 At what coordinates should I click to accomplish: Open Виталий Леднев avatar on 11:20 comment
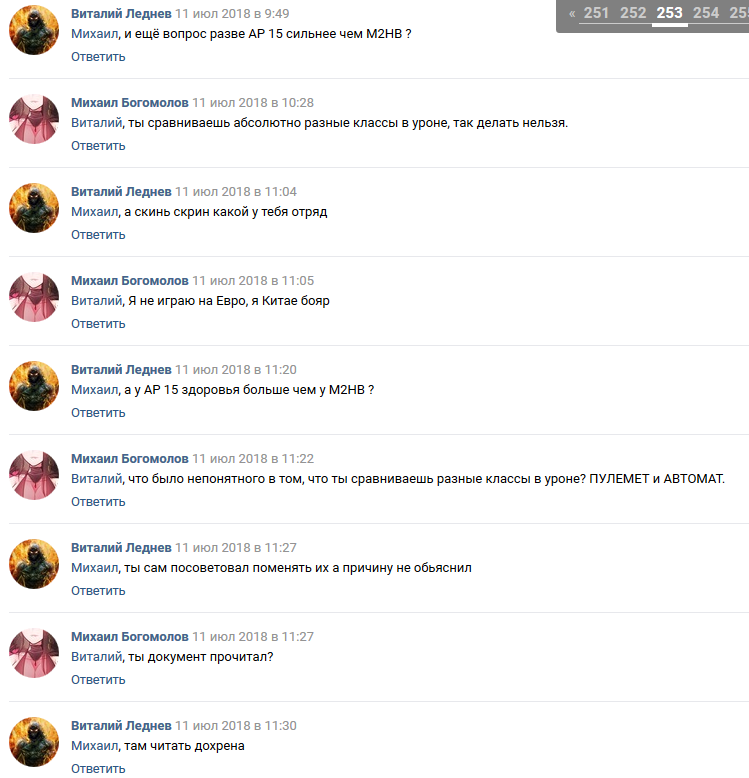[x=34, y=386]
